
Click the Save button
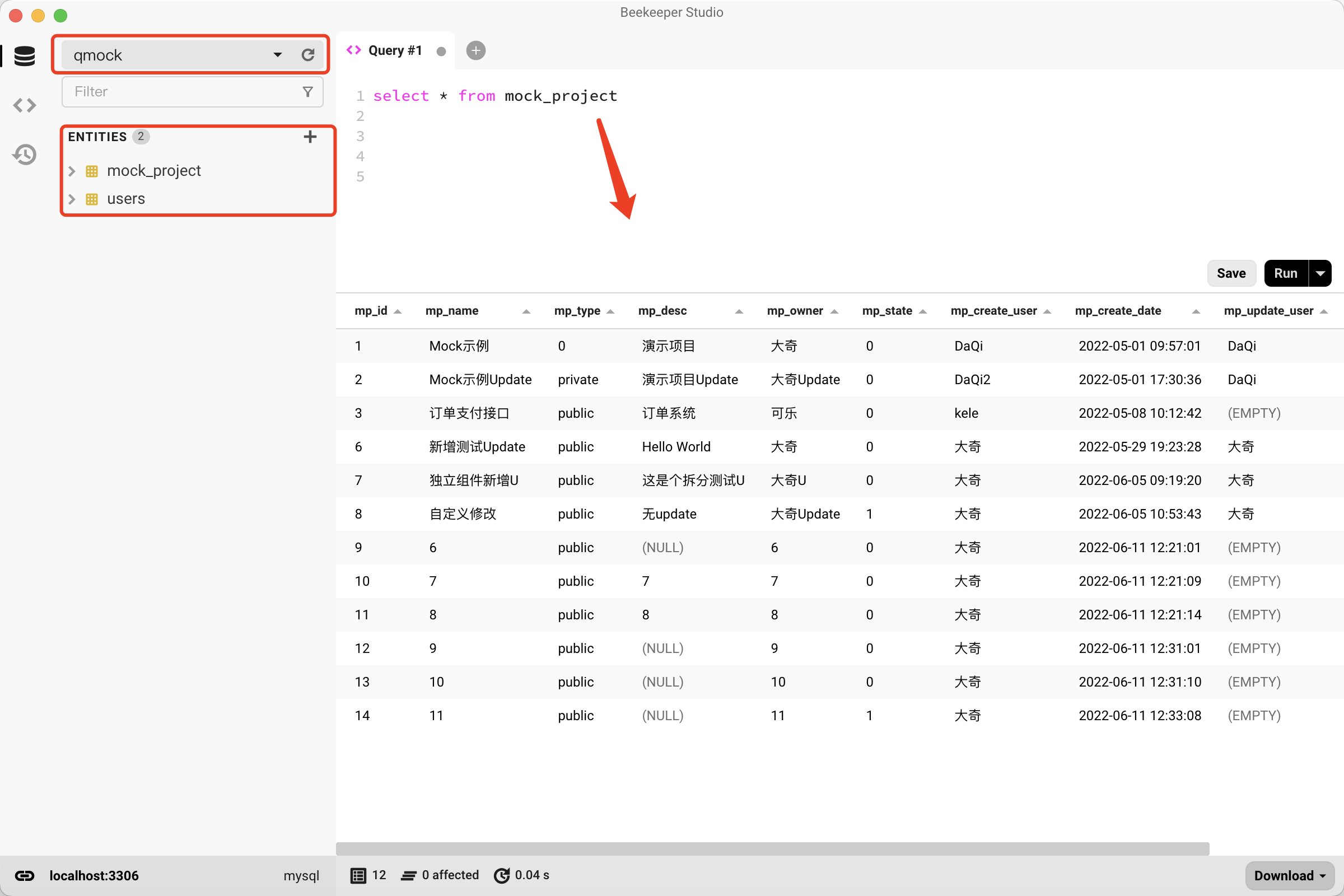(x=1232, y=273)
